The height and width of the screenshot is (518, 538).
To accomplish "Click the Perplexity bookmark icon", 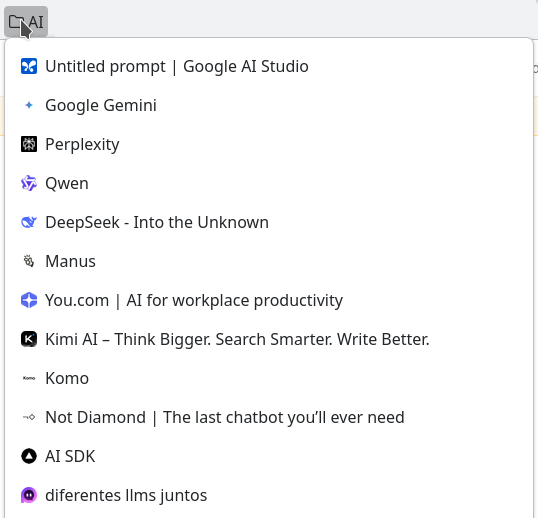I will 29,144.
